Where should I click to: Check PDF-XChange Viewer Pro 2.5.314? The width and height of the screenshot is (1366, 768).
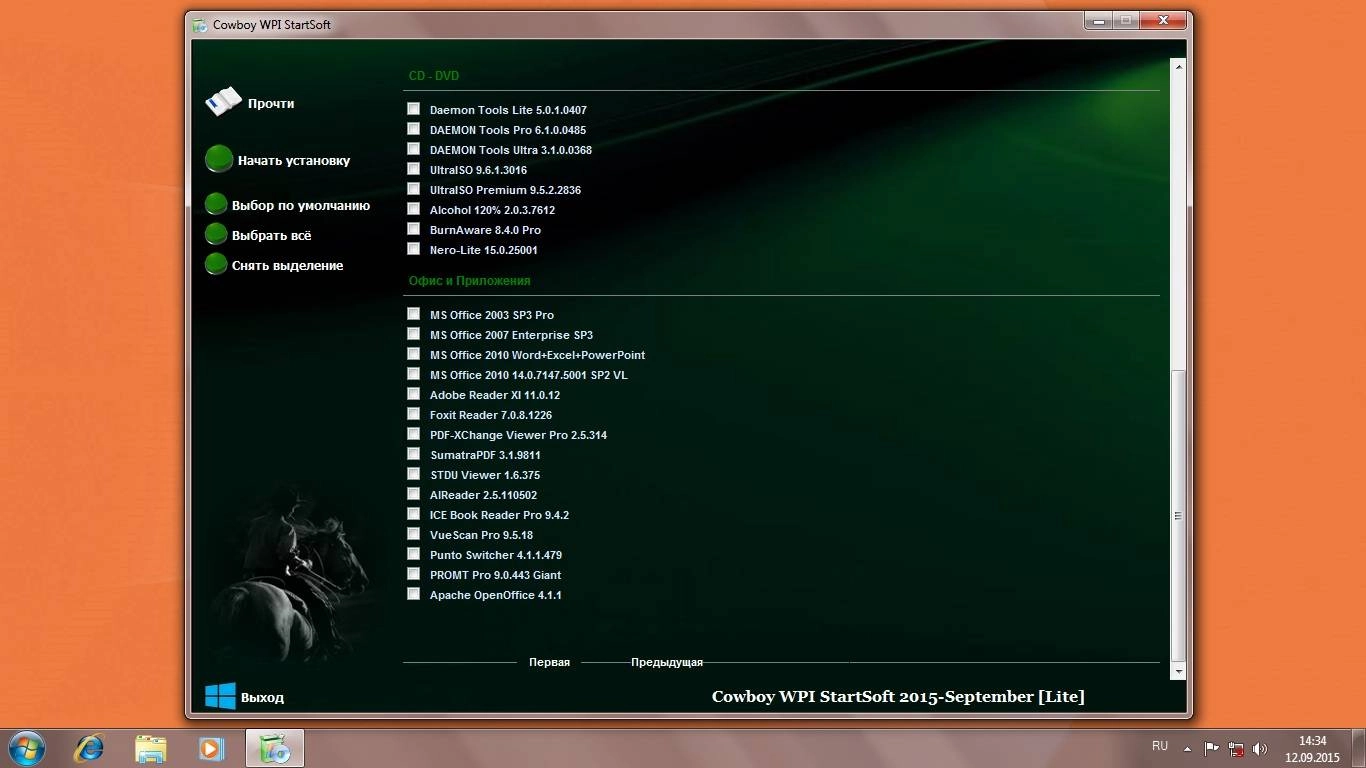click(413, 434)
